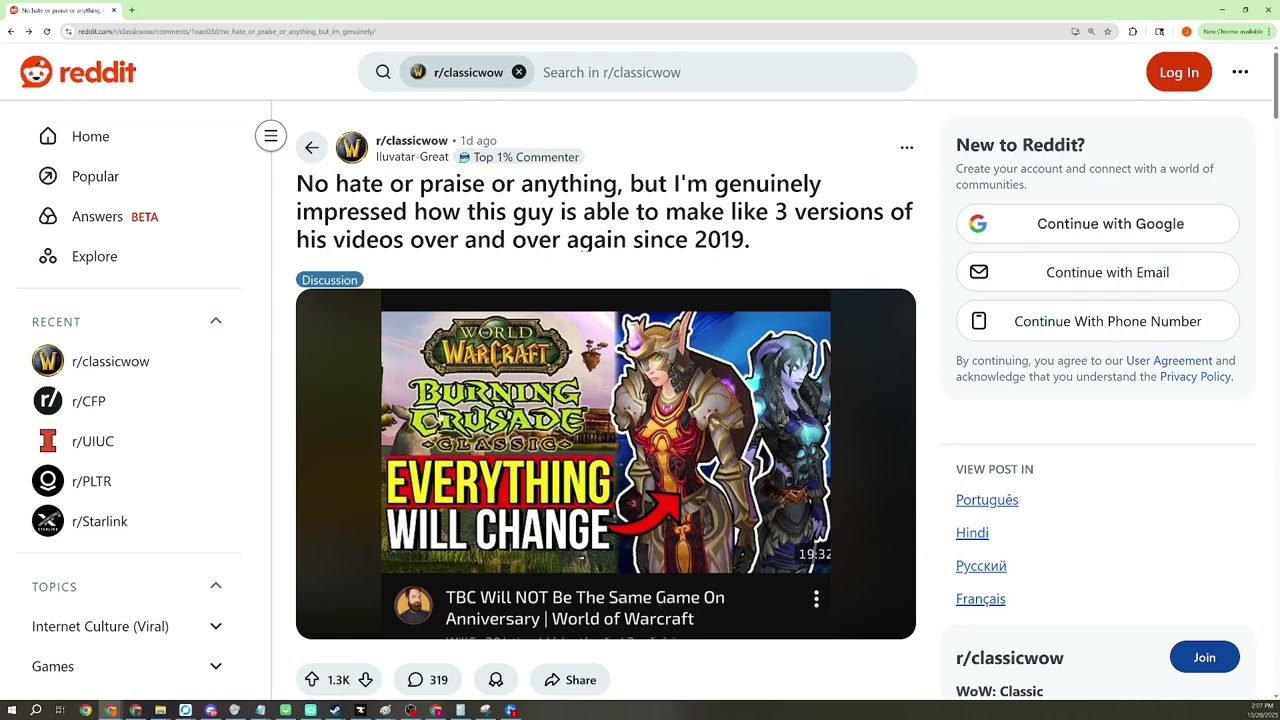View post in Português
Image resolution: width=1280 pixels, height=720 pixels.
click(x=987, y=500)
